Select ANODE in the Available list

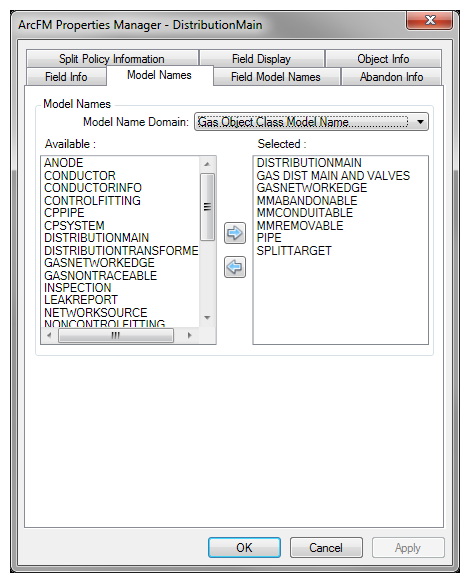click(x=64, y=163)
